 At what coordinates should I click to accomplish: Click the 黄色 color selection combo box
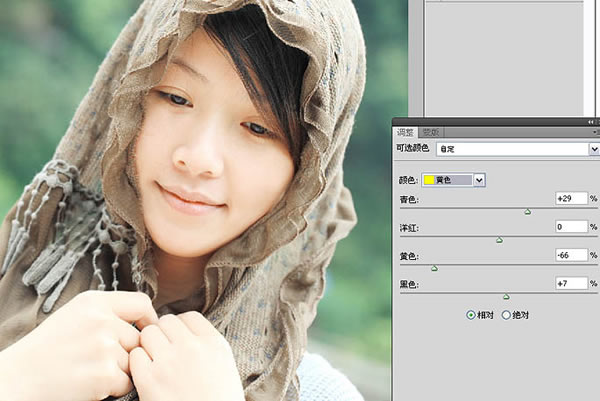click(x=453, y=180)
